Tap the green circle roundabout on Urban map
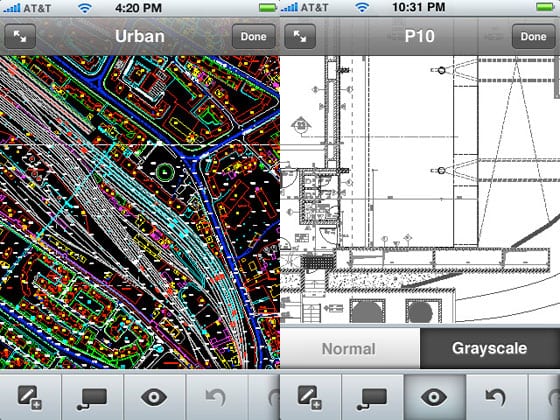Screen dimensions: 560x420 click(x=165, y=172)
